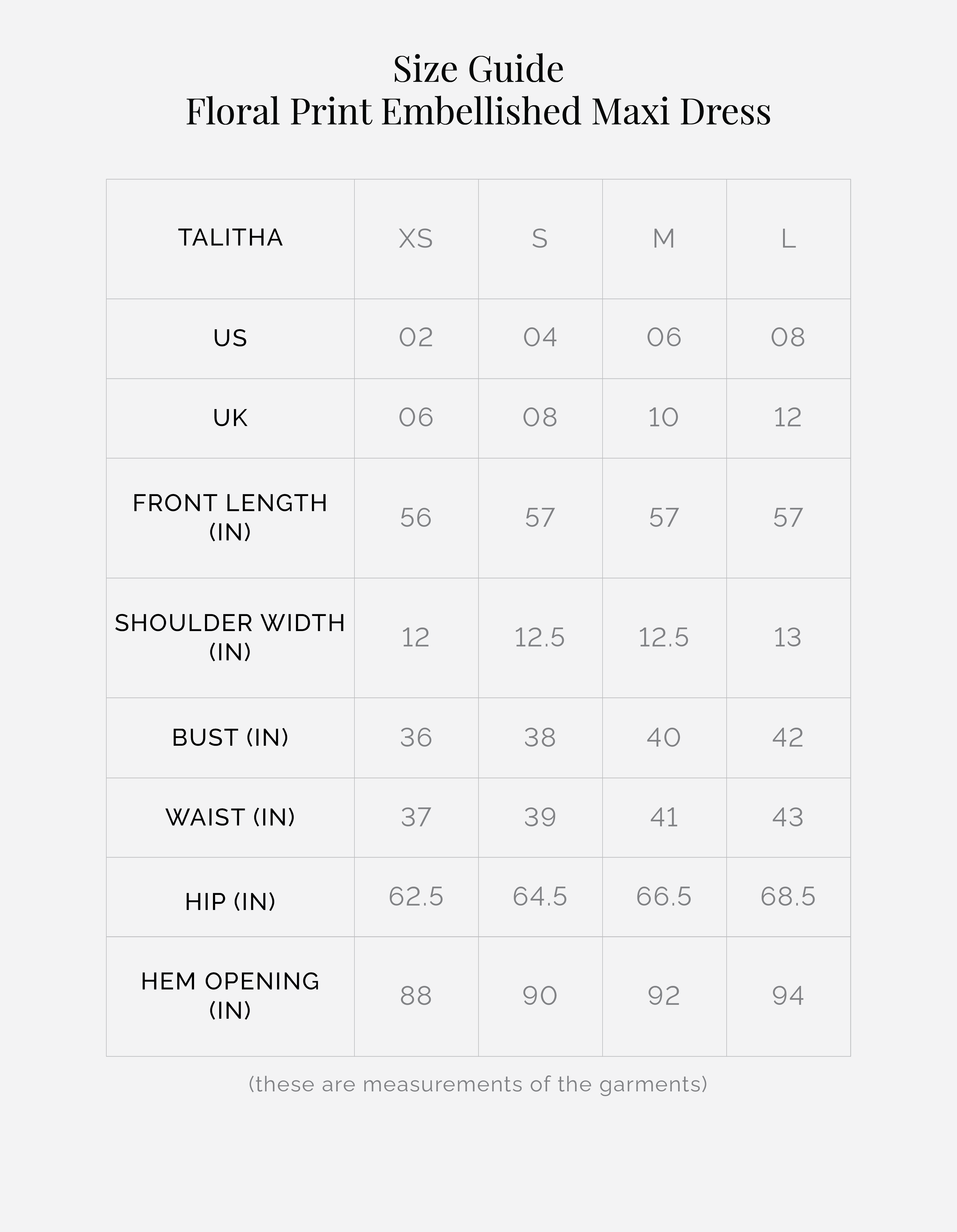Select the M size column header

(664, 239)
